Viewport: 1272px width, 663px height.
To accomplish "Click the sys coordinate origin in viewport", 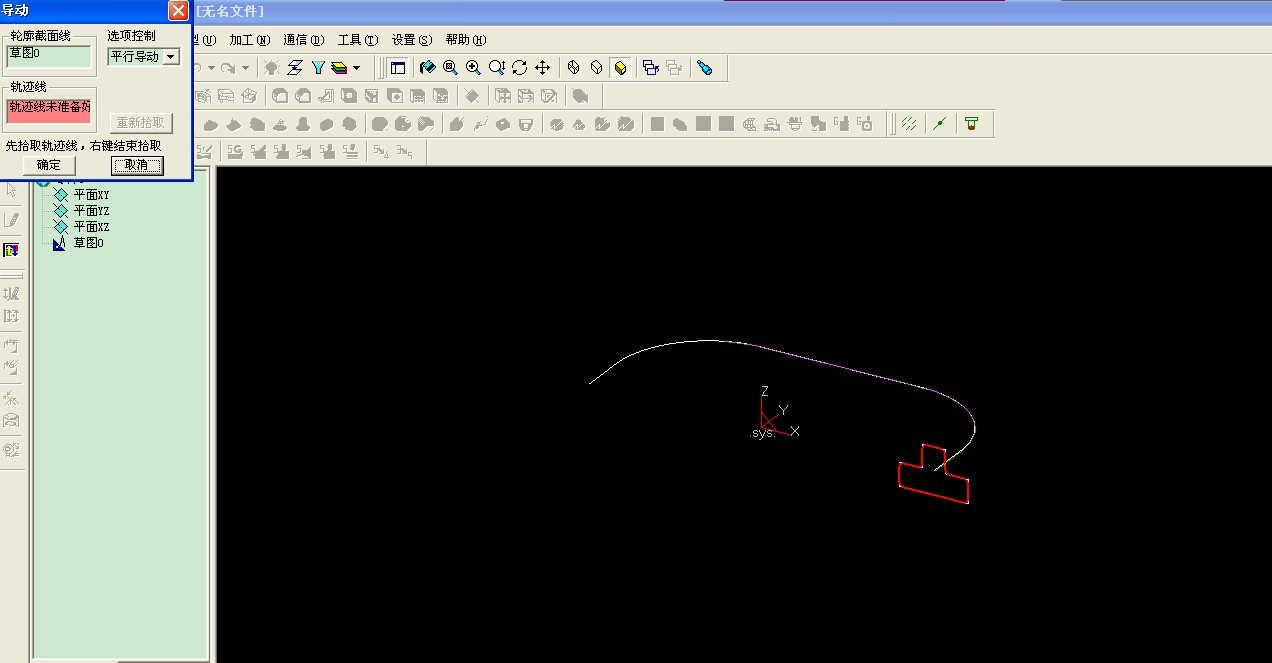I will 762,430.
